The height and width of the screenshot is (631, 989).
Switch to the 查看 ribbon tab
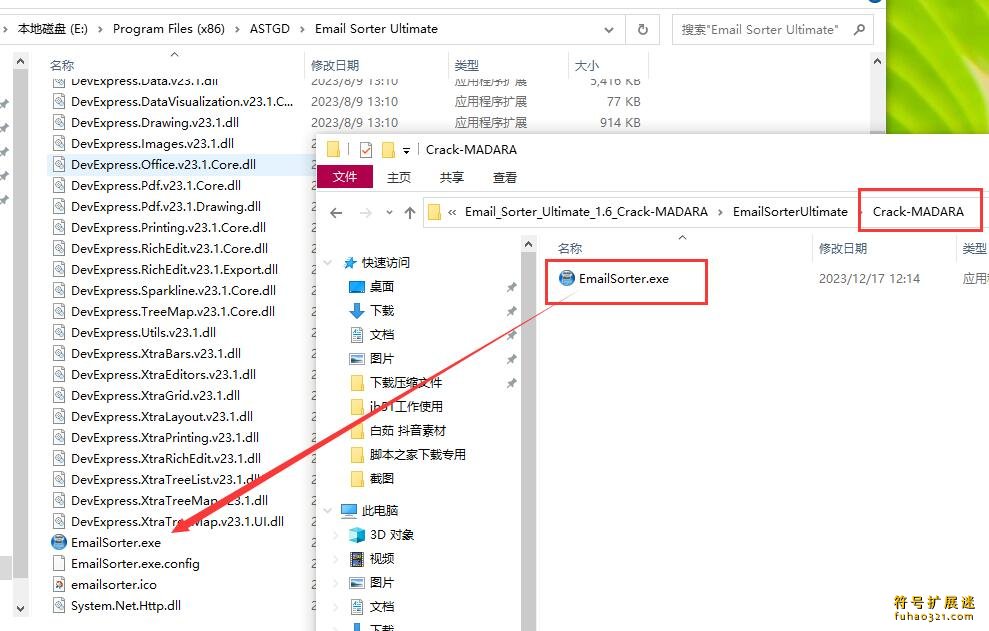(504, 177)
